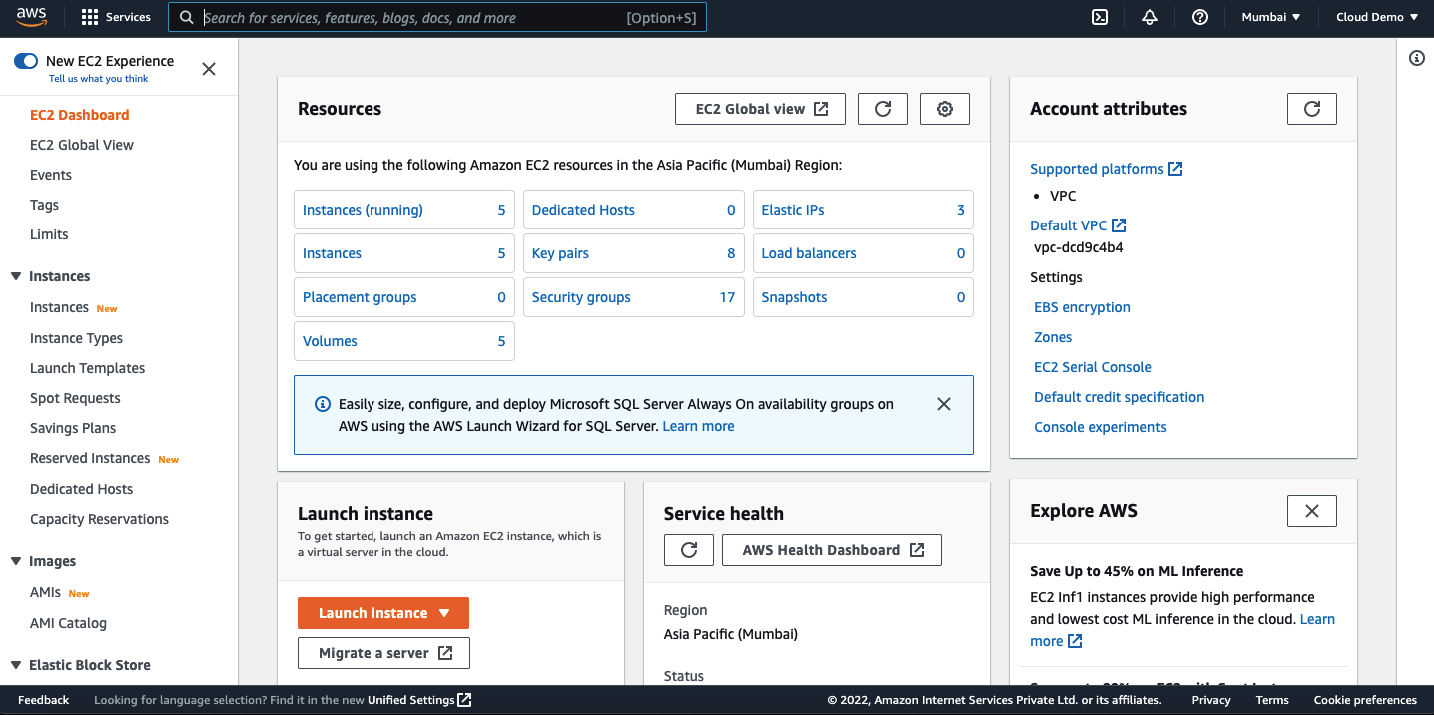This screenshot has height=715, width=1434.
Task: Toggle the New EC2 Experience switch
Action: [26, 61]
